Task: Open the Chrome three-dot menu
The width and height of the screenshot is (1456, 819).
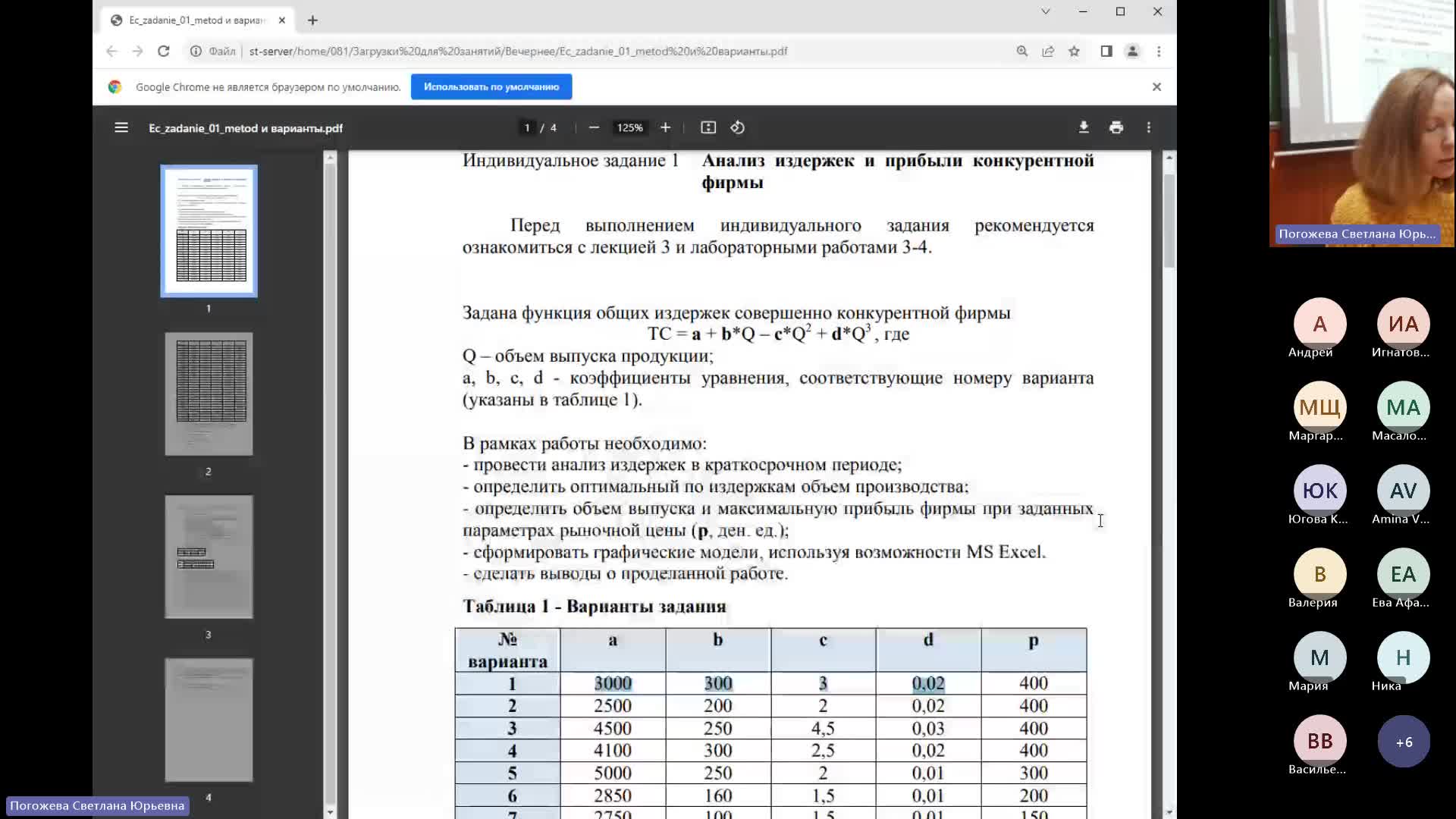Action: (1159, 51)
